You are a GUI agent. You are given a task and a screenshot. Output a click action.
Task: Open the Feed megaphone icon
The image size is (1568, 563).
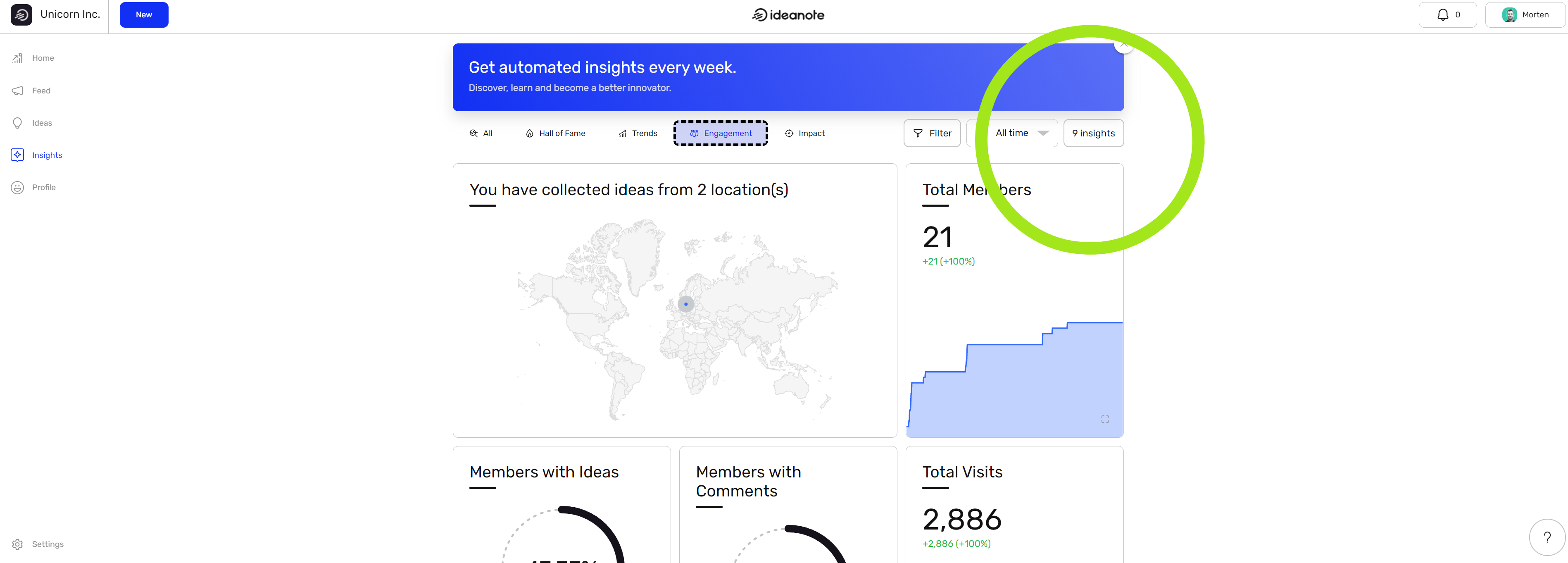click(18, 91)
